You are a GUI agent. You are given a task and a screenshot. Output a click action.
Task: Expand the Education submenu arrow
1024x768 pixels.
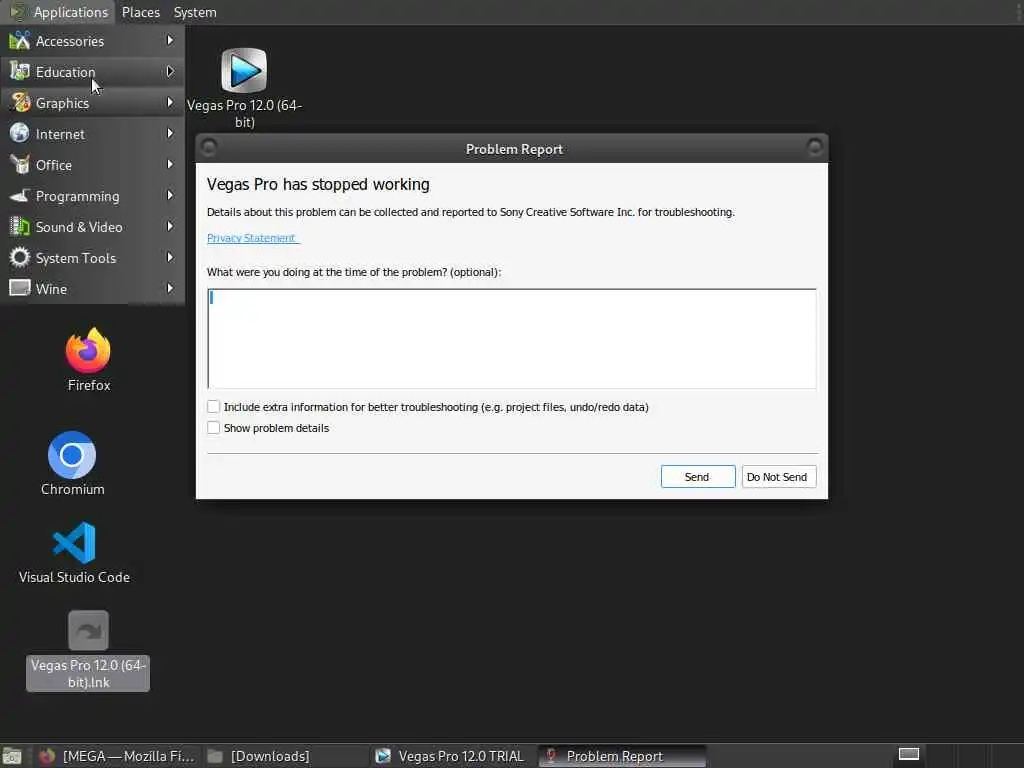[170, 71]
